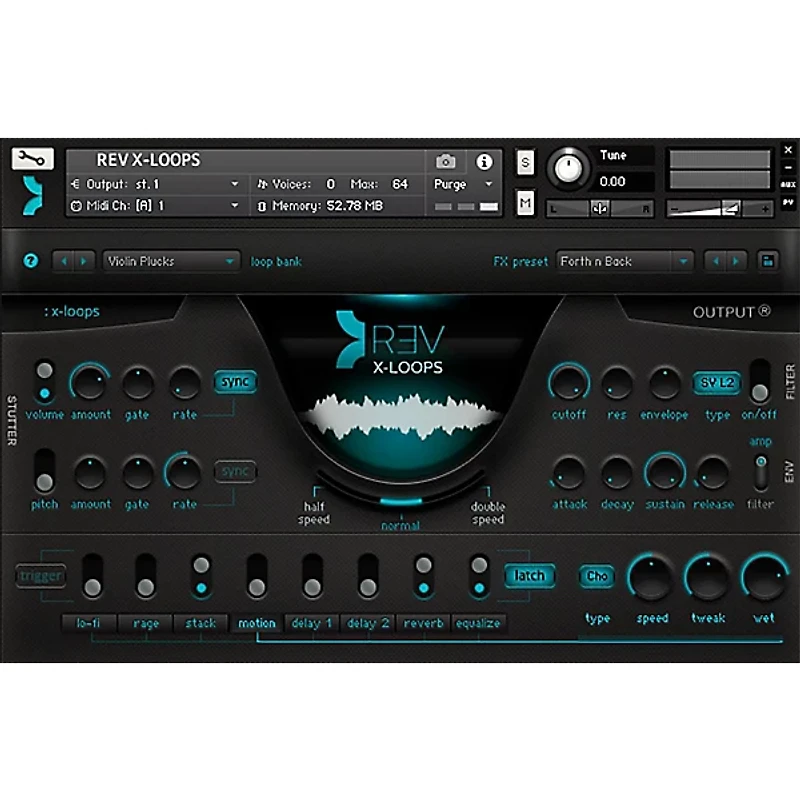The image size is (800, 800).
Task: Open instrument details with the i icon
Action: tap(486, 162)
